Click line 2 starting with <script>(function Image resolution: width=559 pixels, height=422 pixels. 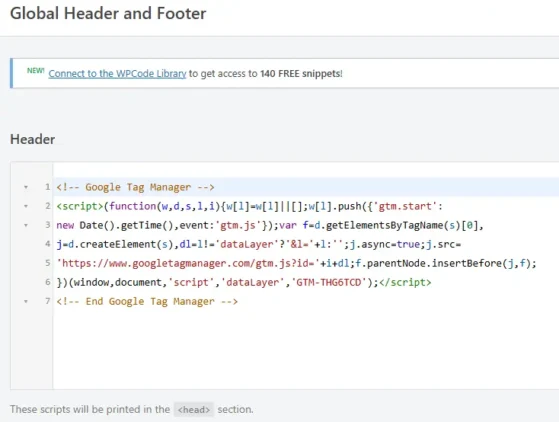click(x=250, y=206)
